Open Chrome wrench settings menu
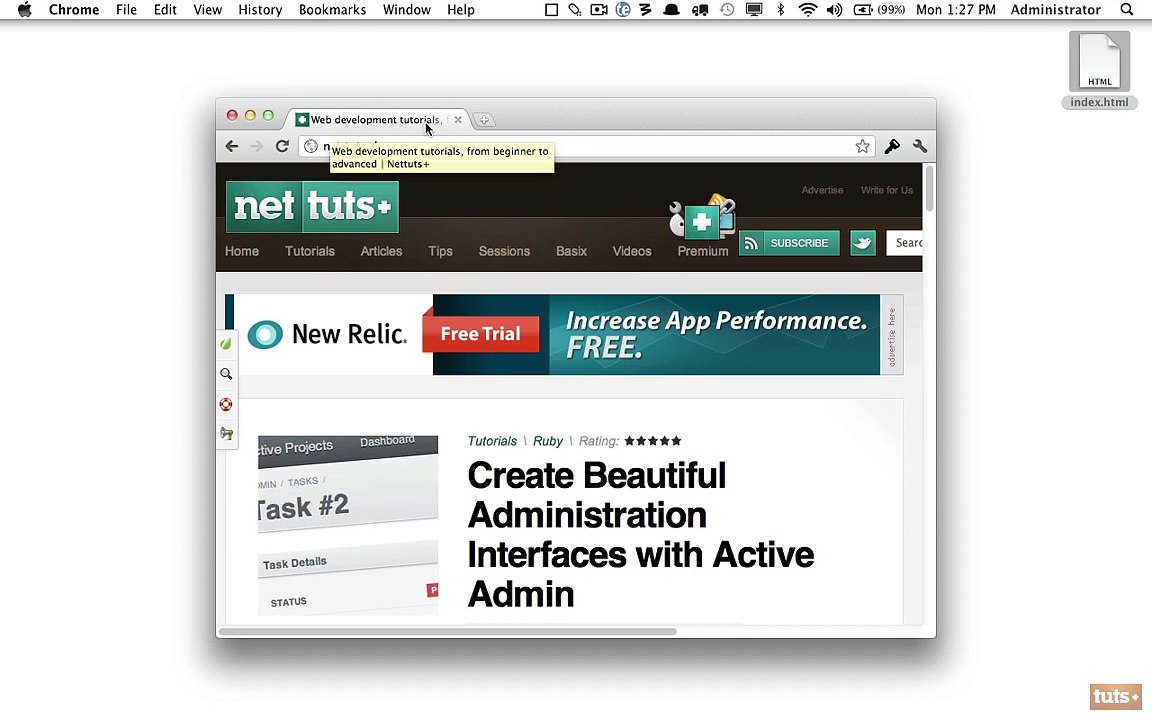The height and width of the screenshot is (720, 1152). (x=920, y=146)
